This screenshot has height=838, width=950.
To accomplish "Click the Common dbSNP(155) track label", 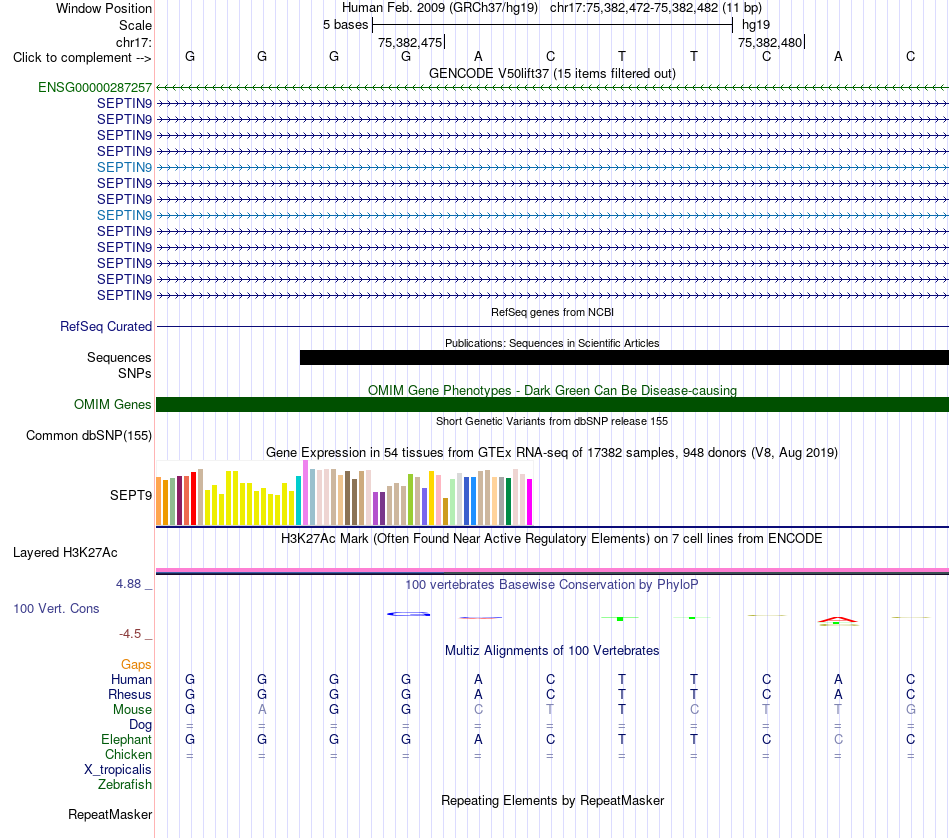I will [x=88, y=436].
